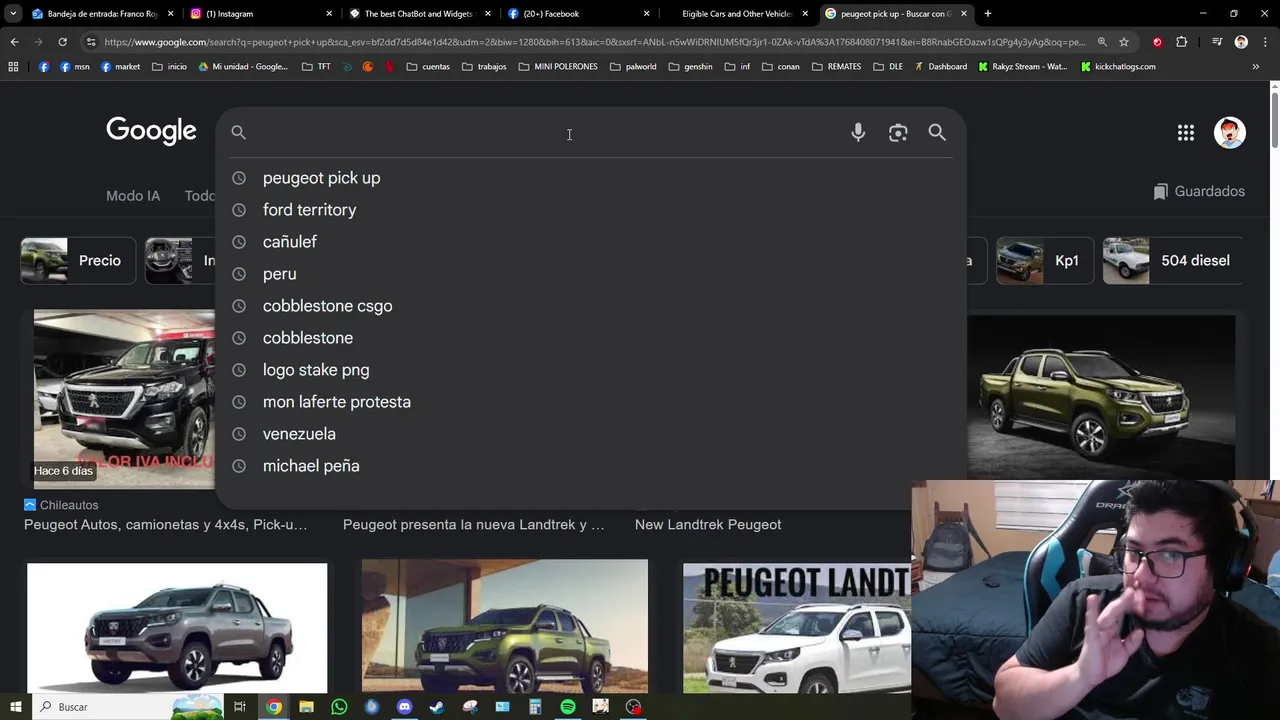Open the tab search dropdown arrow
1280x720 pixels.
click(13, 14)
